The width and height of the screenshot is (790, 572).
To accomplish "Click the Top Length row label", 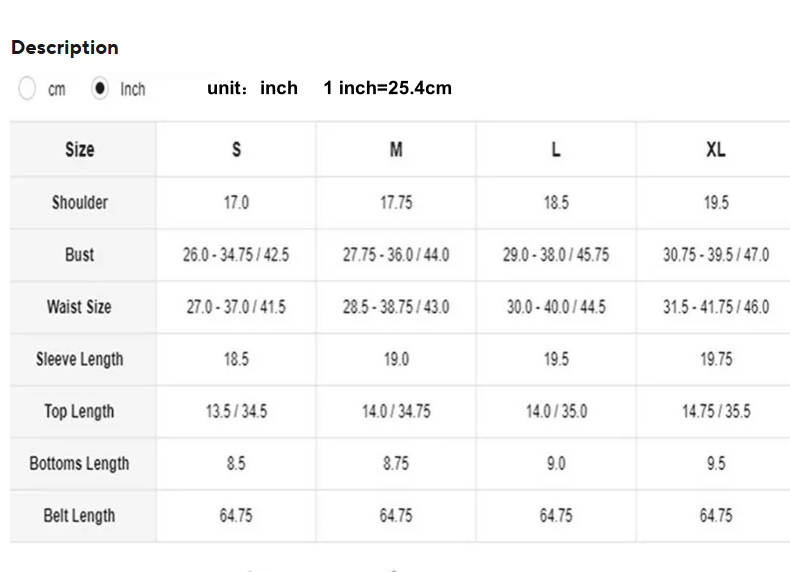I will pos(79,411).
